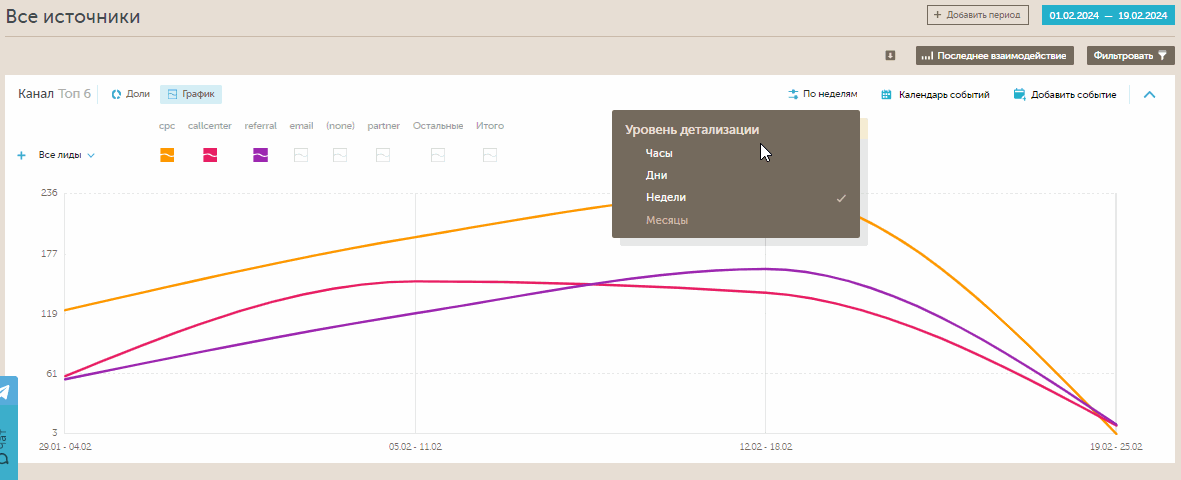The image size is (1181, 480).
Task: Open the Последнее взаимодействие attribution button
Action: [995, 56]
